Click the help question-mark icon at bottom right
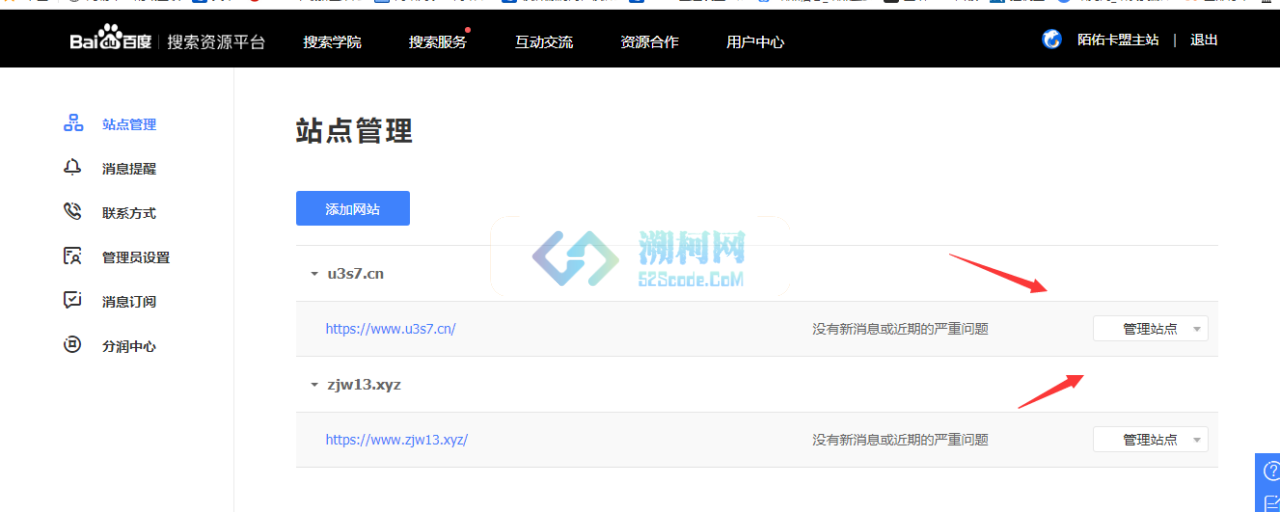1280x512 pixels. [1271, 471]
